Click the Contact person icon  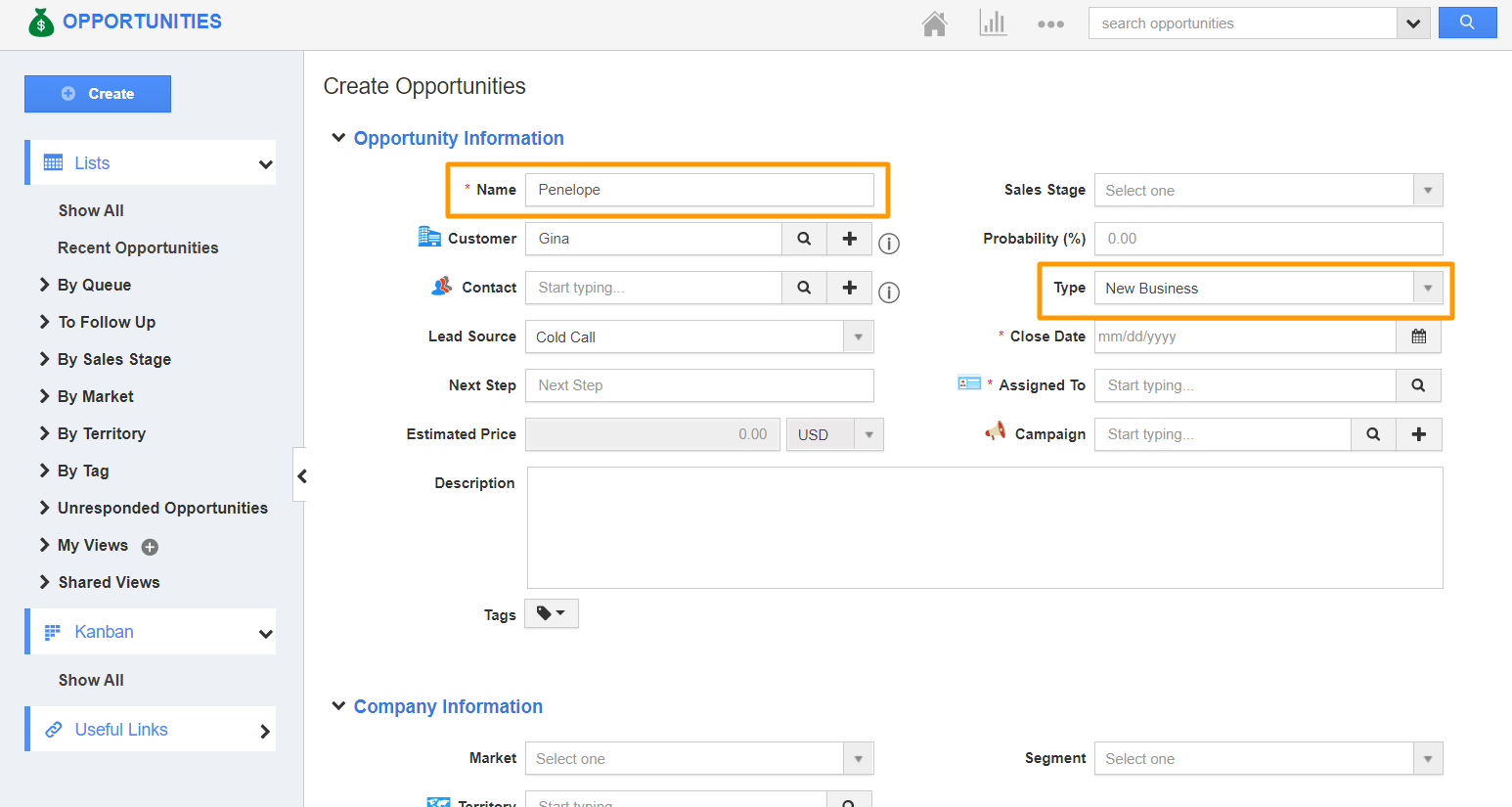442,286
